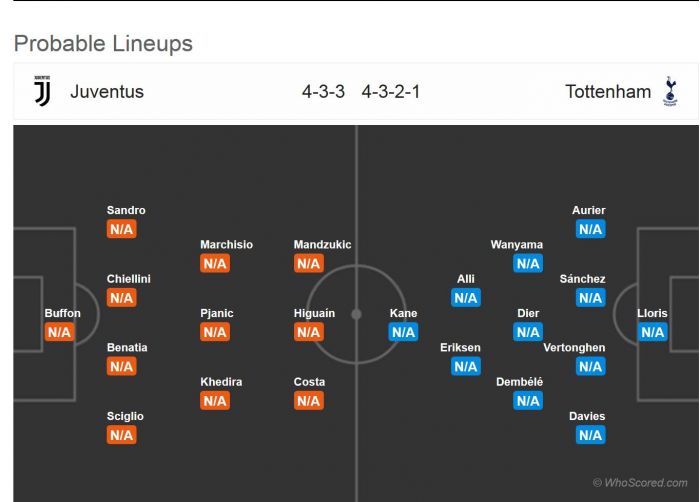
Task: Select player name Marchisio
Action: (x=226, y=245)
